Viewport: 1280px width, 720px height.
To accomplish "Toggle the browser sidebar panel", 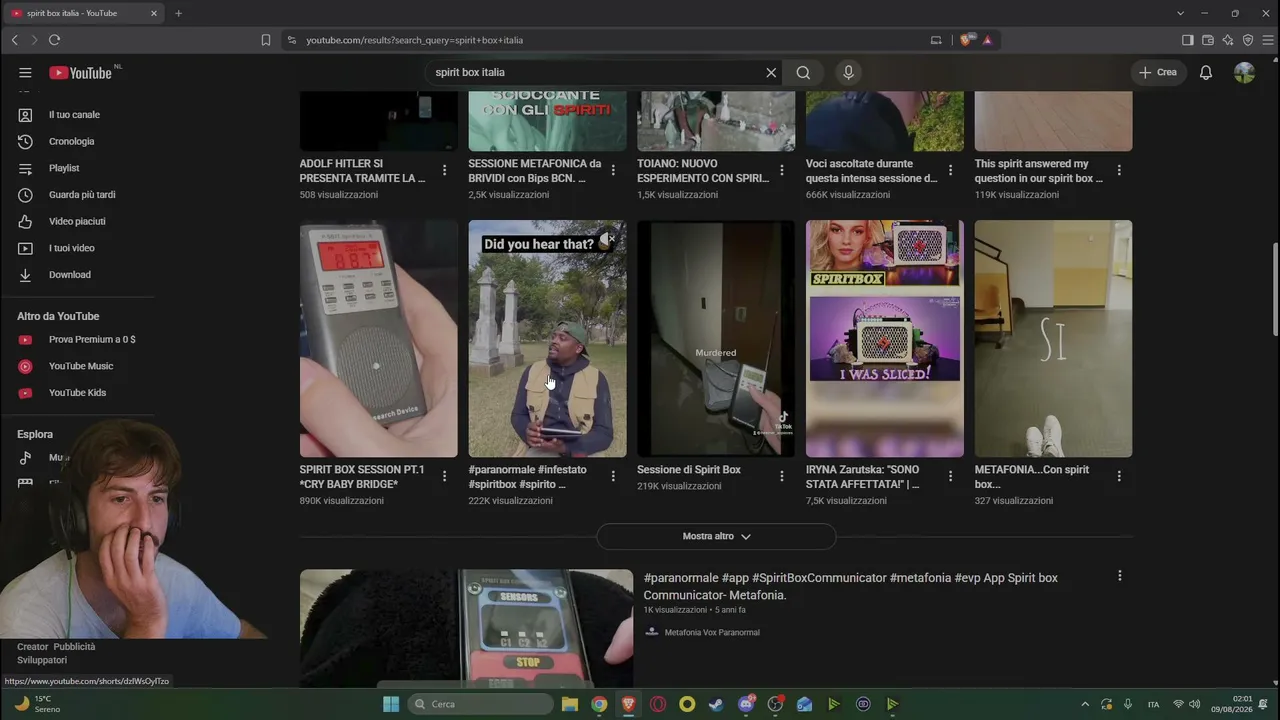I will (x=1187, y=40).
